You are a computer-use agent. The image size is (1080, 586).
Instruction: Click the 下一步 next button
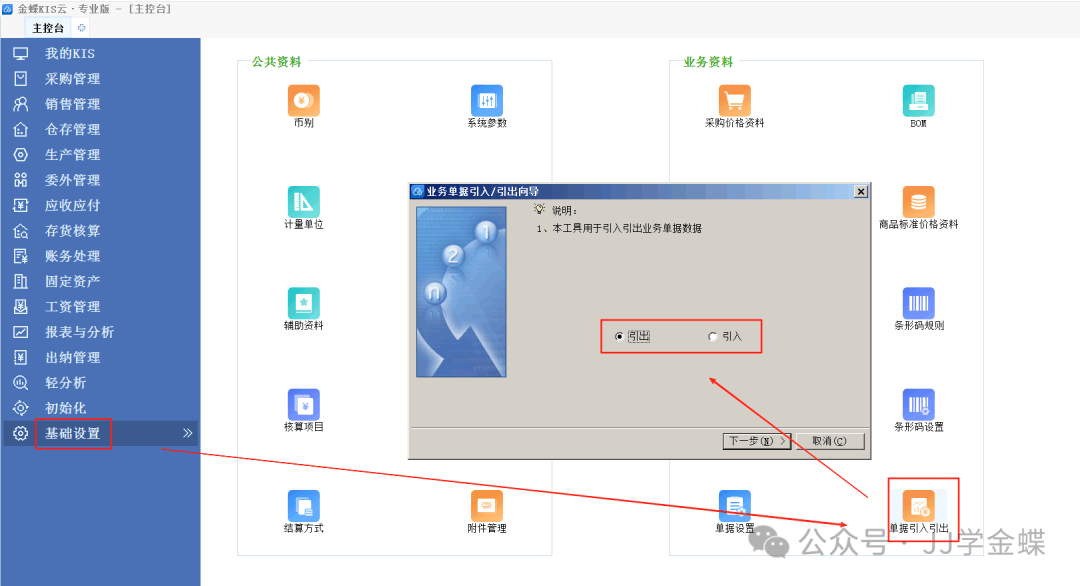pos(756,441)
